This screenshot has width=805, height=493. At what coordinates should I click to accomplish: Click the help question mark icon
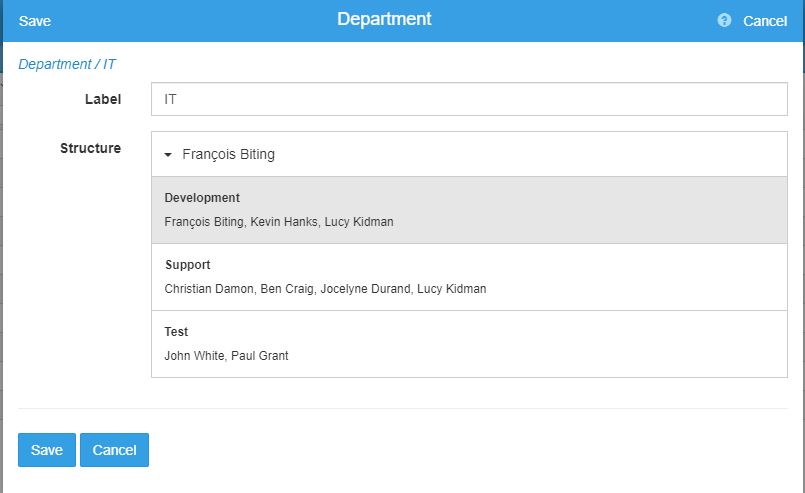724,20
